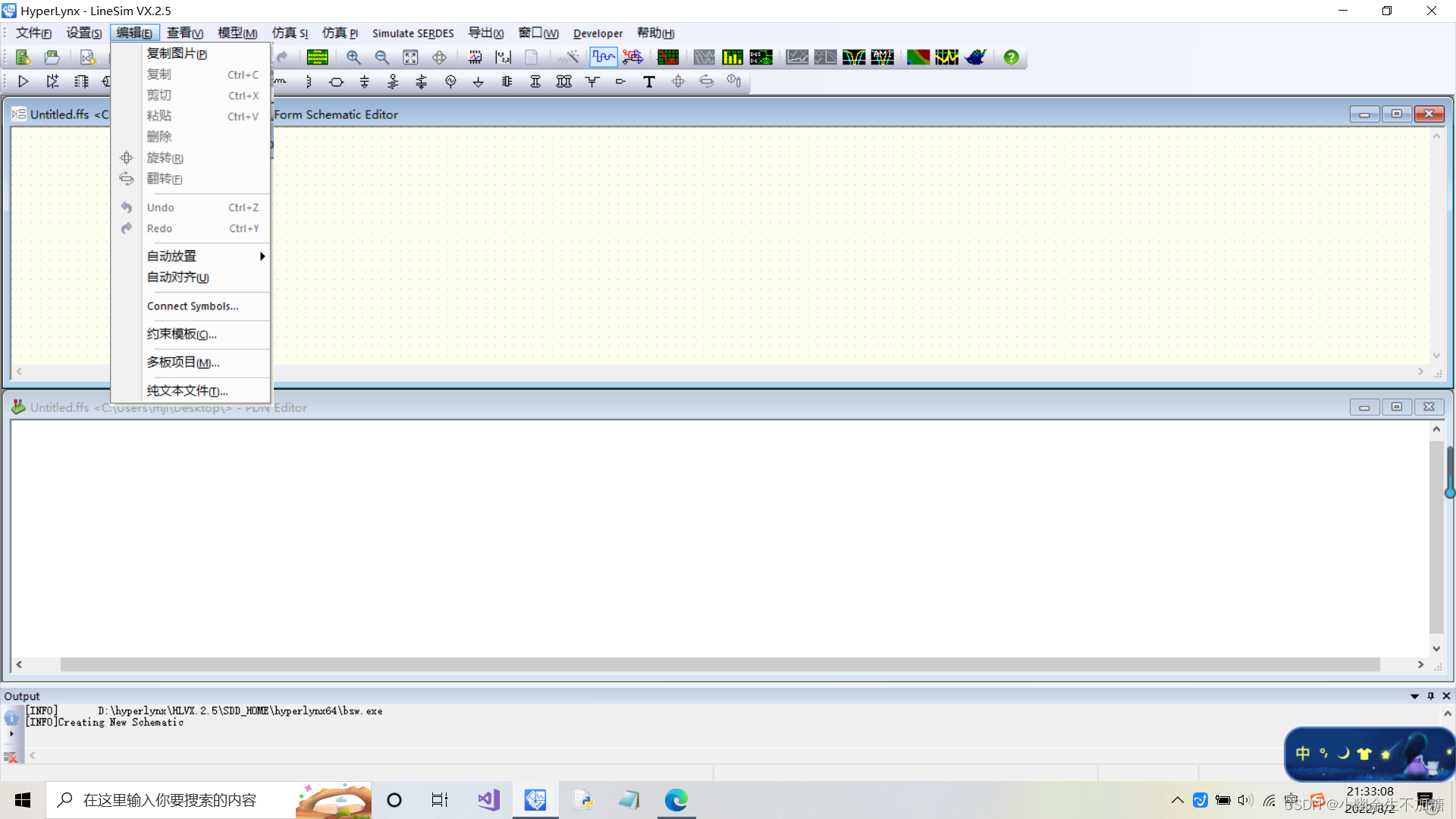Open the 文件(F) menu

pyautogui.click(x=34, y=33)
